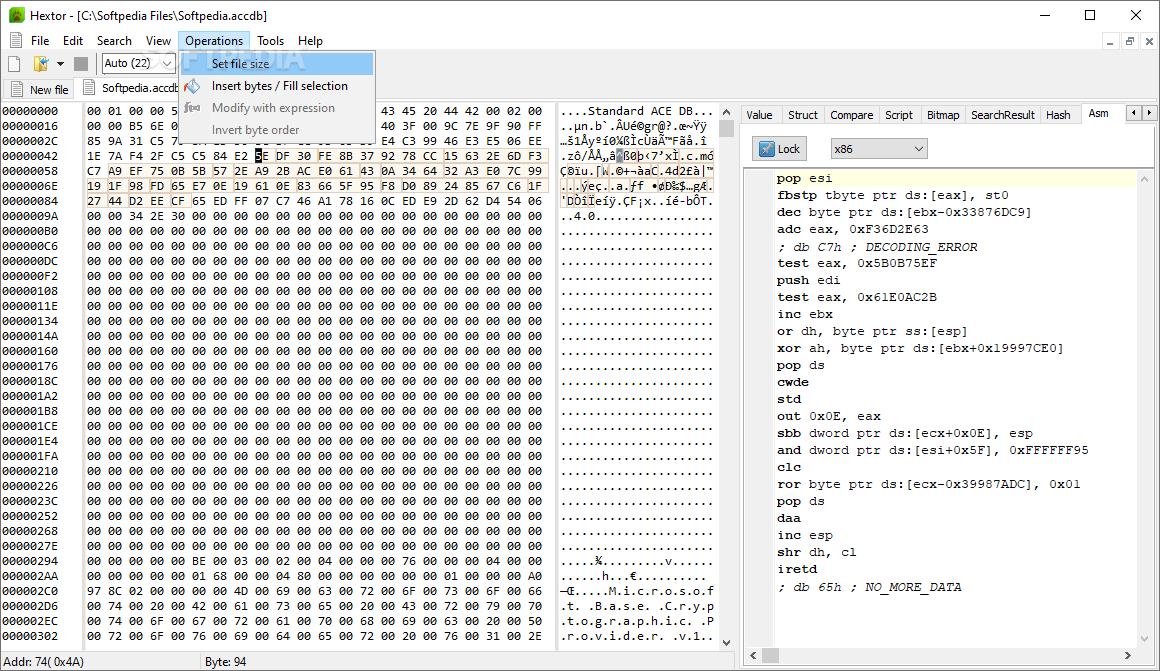Click the Asm panel vertical scroll up arrow
Image resolution: width=1160 pixels, height=671 pixels.
tap(1144, 180)
